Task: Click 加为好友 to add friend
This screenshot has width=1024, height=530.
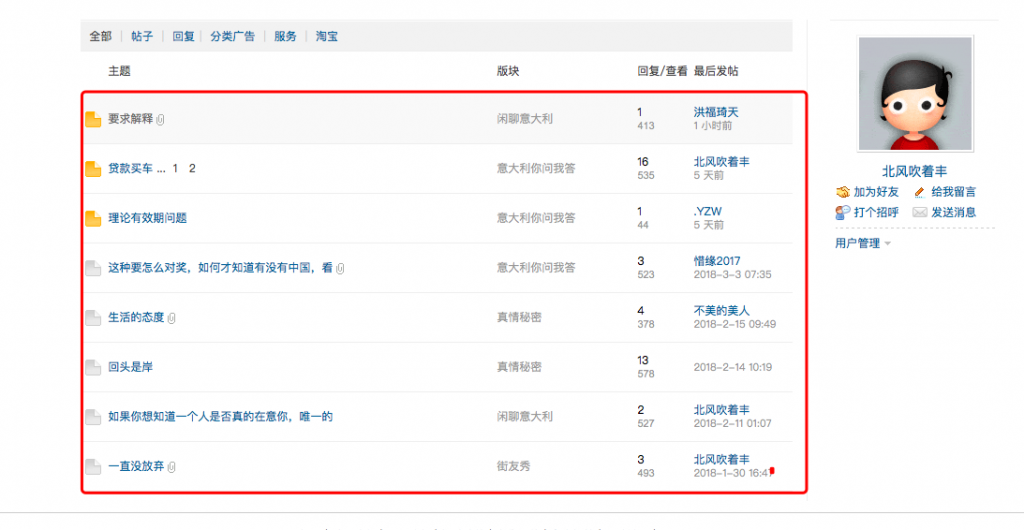Action: [x=876, y=192]
